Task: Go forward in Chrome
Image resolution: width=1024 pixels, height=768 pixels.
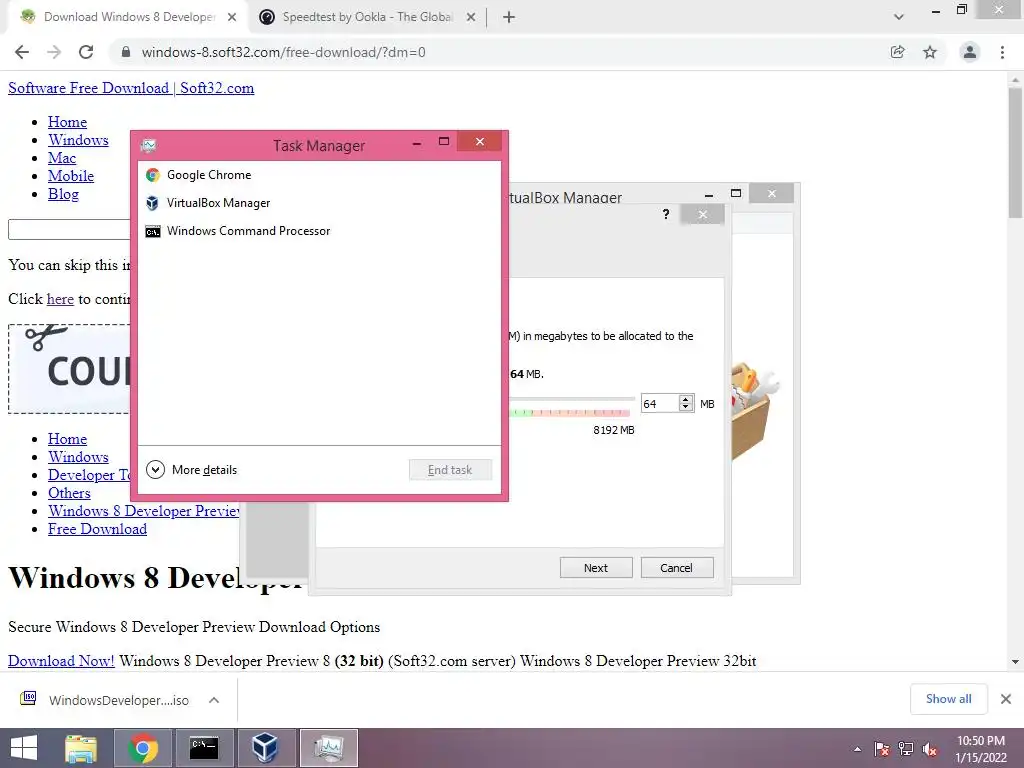Action: click(54, 52)
